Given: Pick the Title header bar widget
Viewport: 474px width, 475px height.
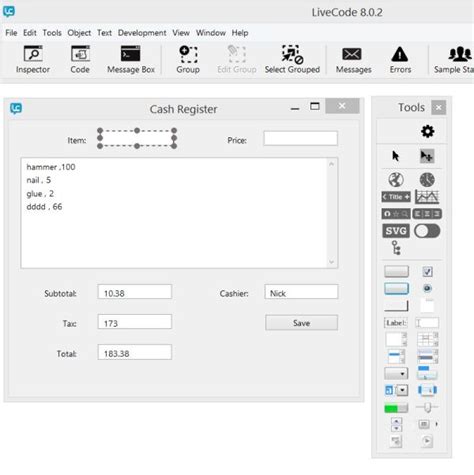Looking at the screenshot, I should pos(396,197).
